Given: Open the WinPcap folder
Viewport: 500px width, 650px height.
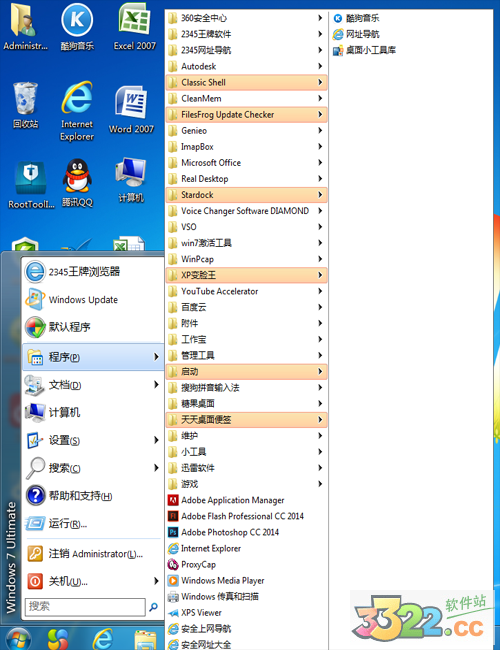Looking at the screenshot, I should coord(247,259).
